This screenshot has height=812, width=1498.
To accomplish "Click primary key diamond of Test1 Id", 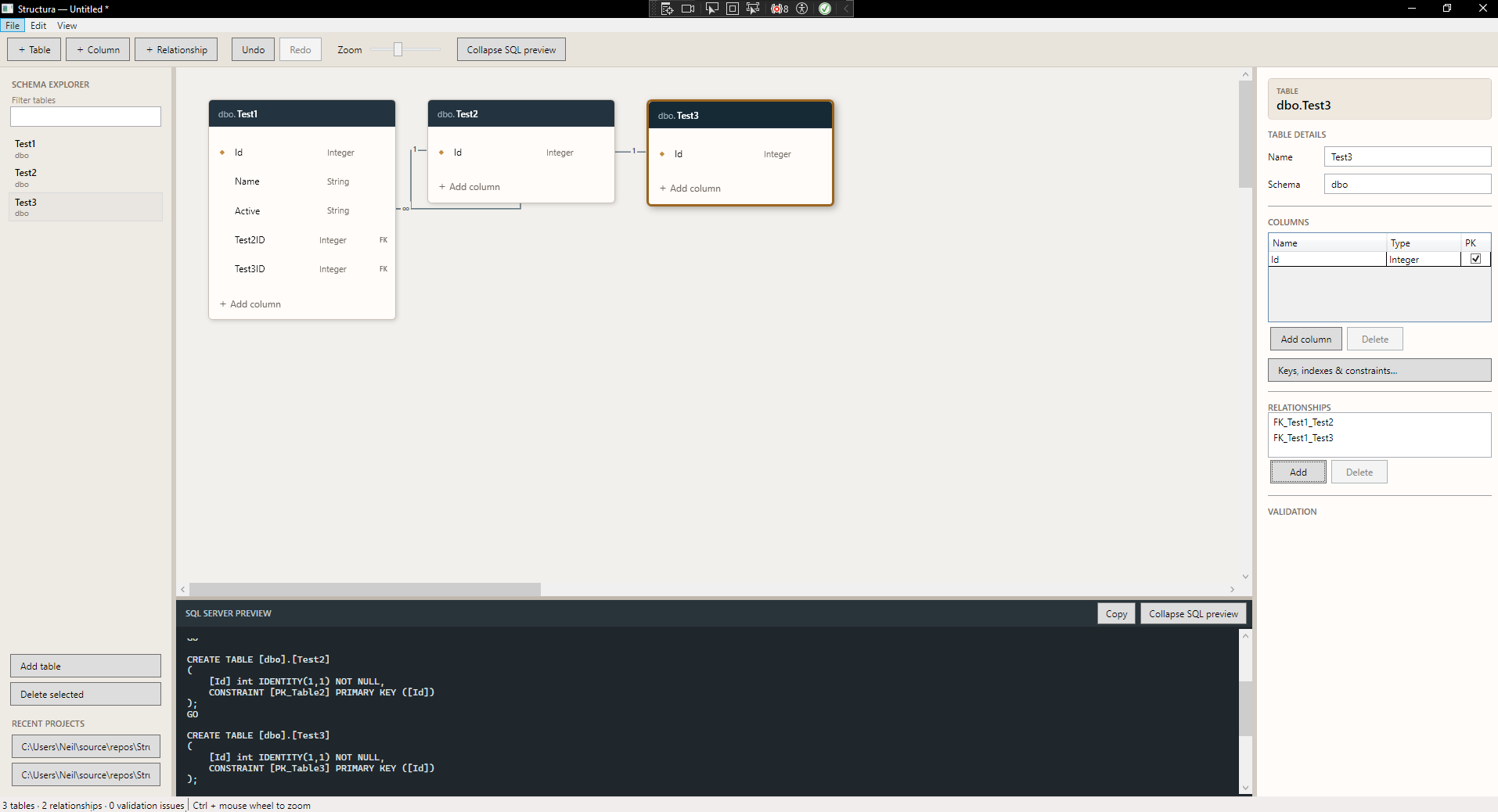I will point(222,153).
